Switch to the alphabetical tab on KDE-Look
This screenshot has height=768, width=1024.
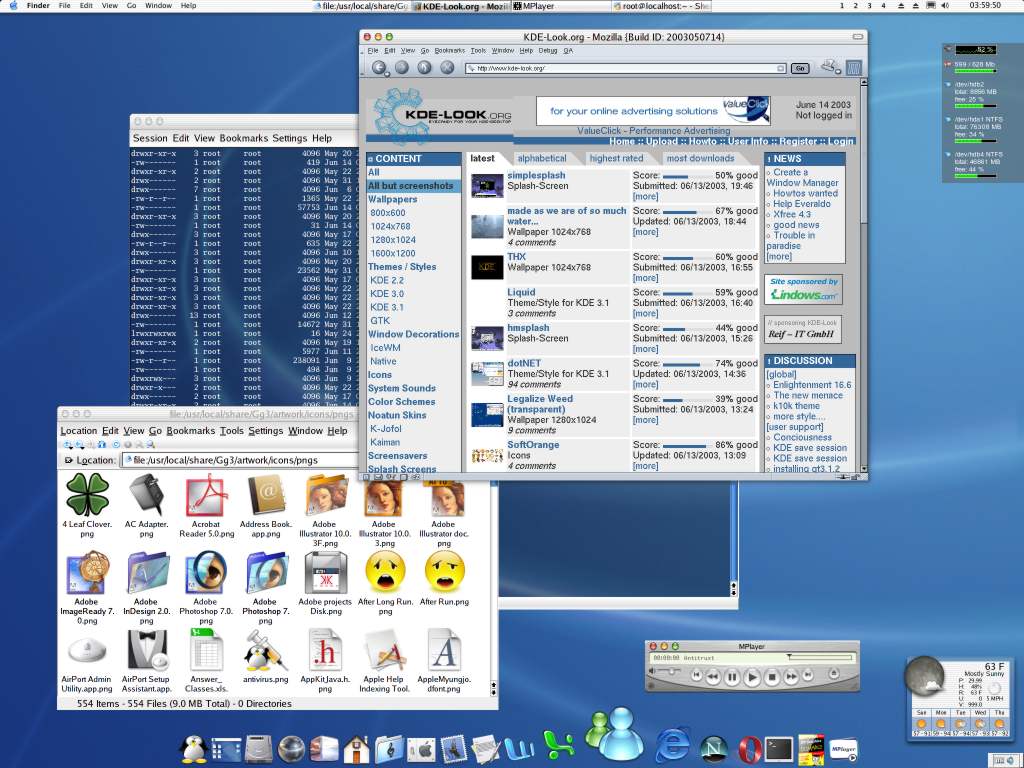(542, 158)
